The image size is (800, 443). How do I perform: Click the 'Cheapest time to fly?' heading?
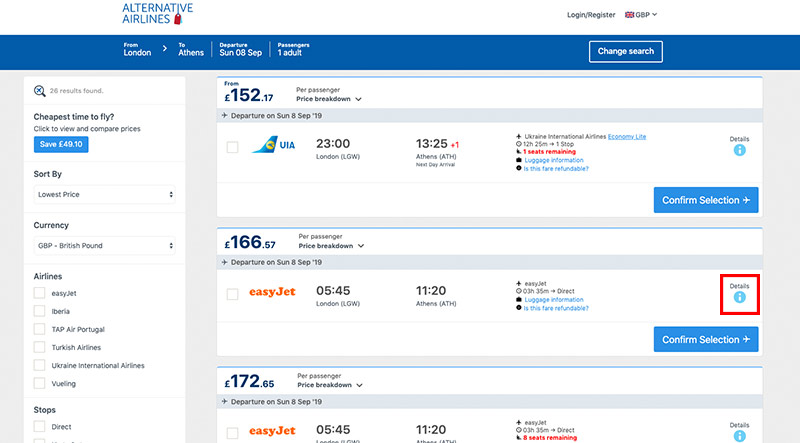pyautogui.click(x=74, y=117)
